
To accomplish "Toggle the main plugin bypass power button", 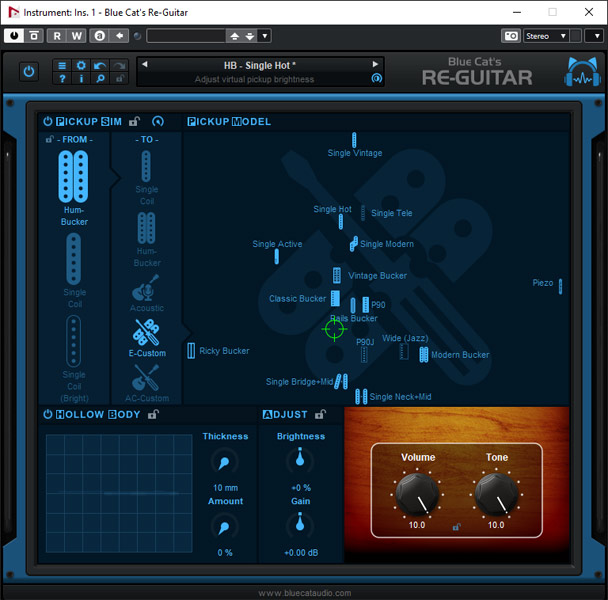I will [28, 72].
